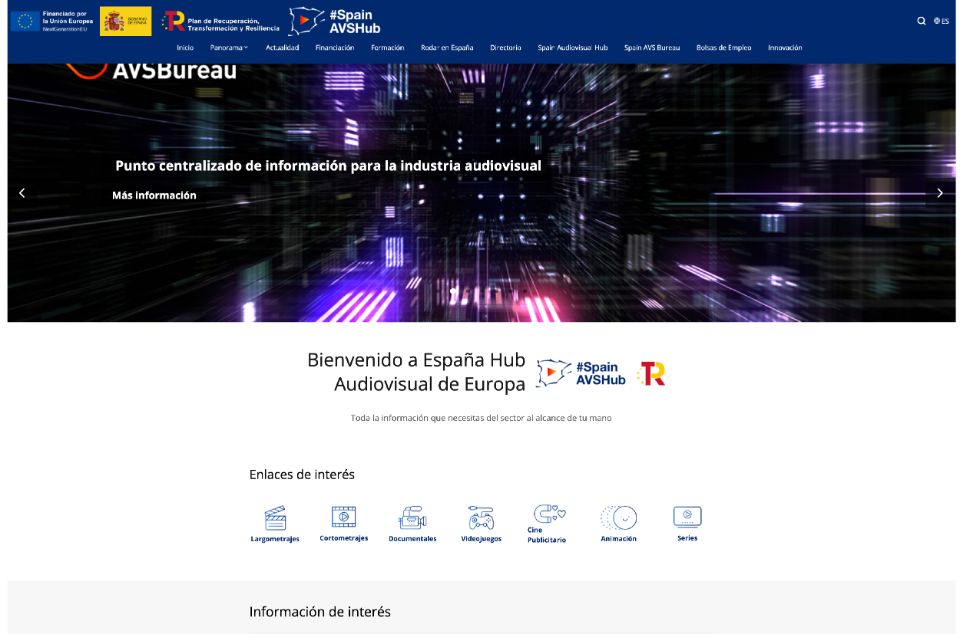This screenshot has width=960, height=634.
Task: Open the Documentales camera icon
Action: pyautogui.click(x=412, y=518)
